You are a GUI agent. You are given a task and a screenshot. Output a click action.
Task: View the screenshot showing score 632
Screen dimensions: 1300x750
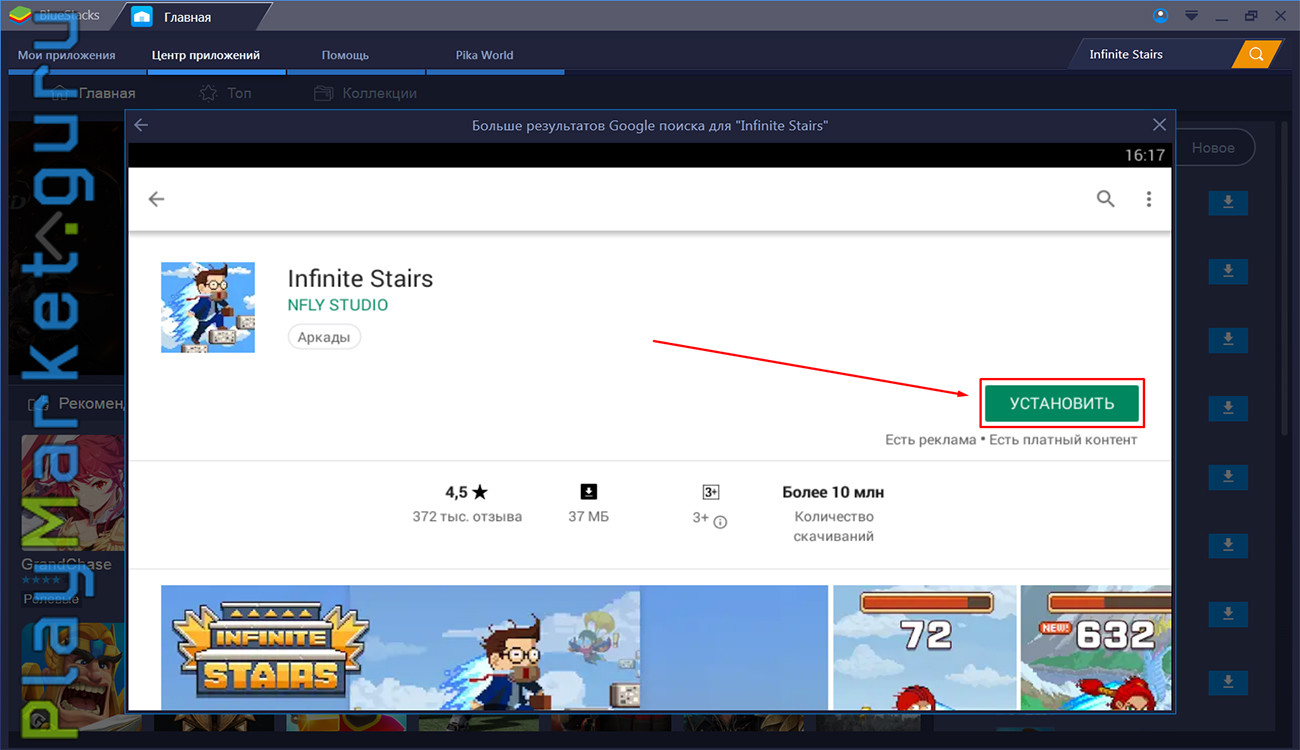pyautogui.click(x=1095, y=647)
